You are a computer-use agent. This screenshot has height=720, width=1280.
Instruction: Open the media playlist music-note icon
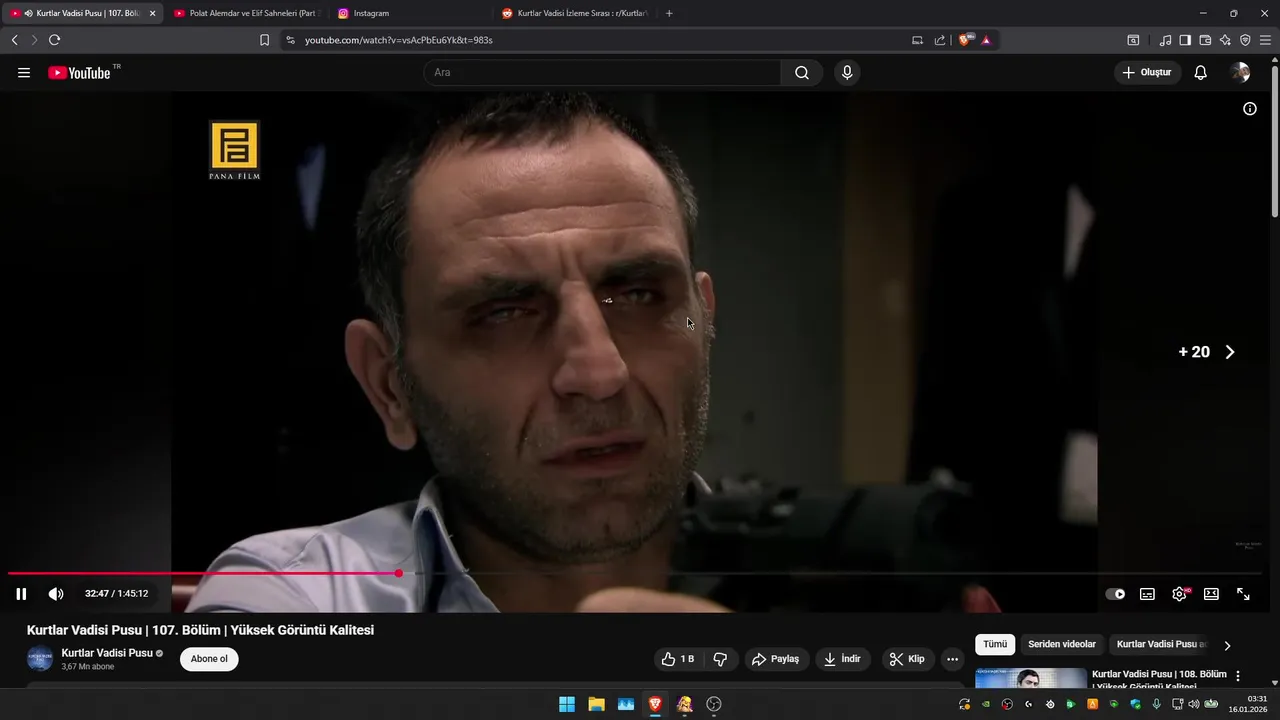tap(1165, 40)
